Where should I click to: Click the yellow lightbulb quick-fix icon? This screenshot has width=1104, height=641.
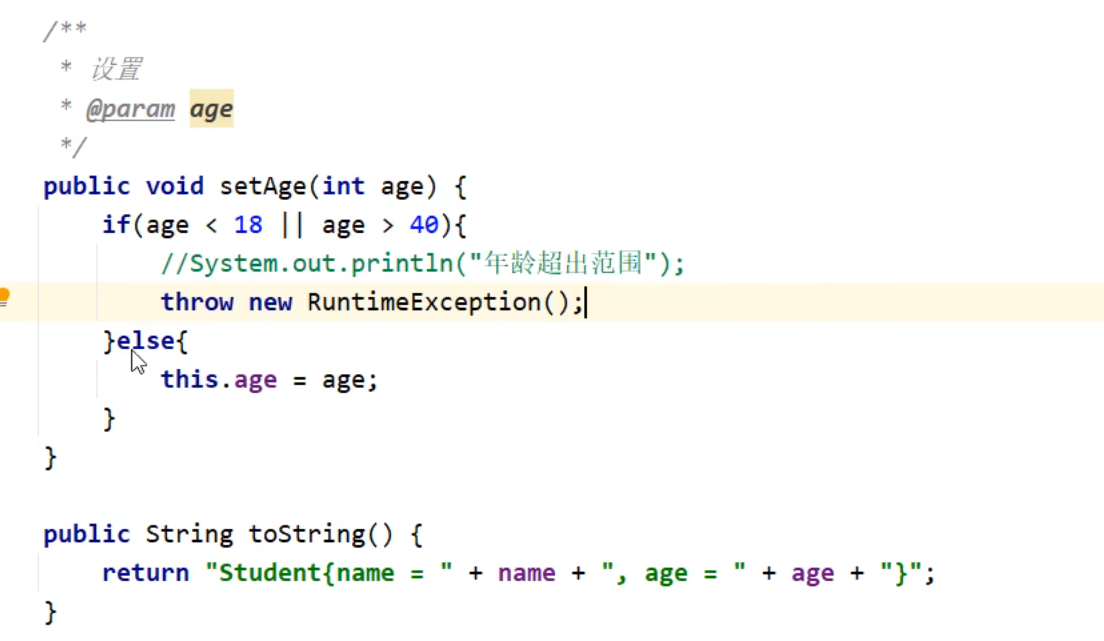[4, 297]
